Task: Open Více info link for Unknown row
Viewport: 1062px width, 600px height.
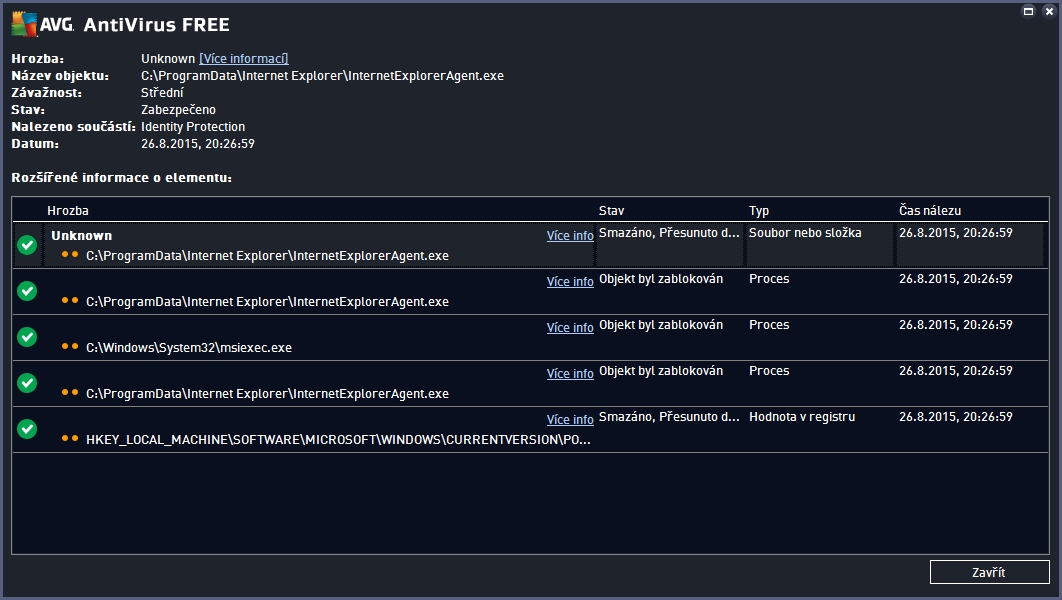Action: (570, 236)
